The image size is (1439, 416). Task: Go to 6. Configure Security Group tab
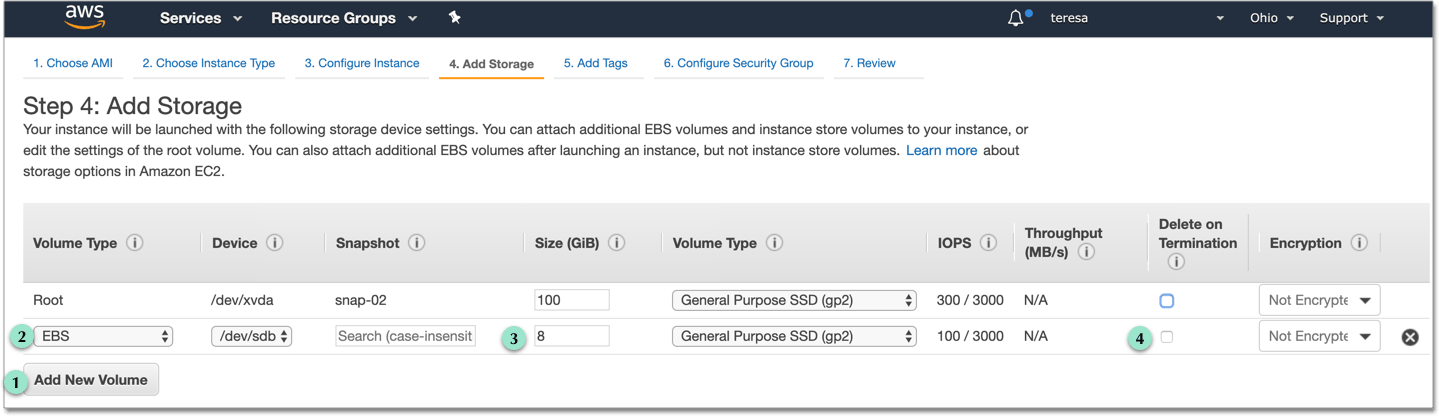click(738, 63)
